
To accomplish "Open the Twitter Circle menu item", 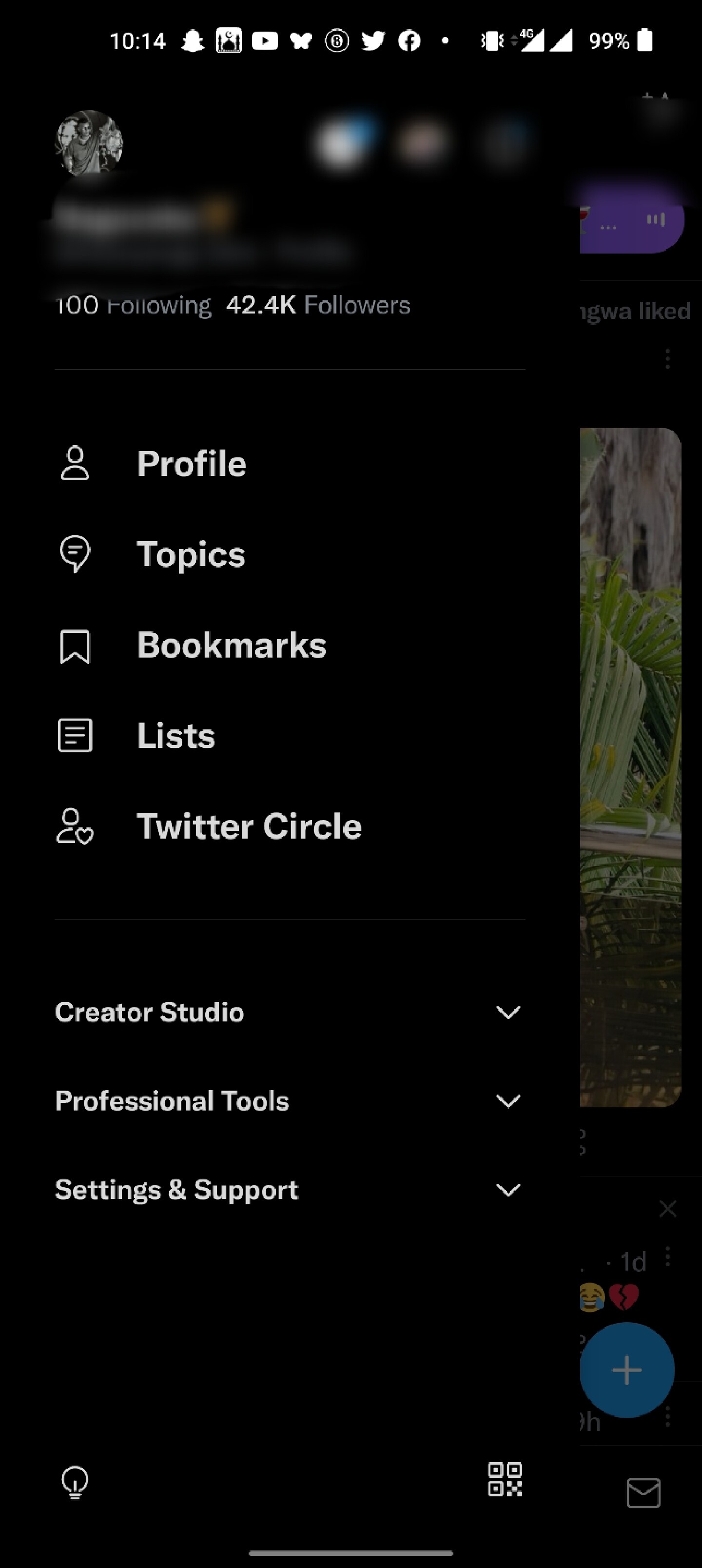I will pyautogui.click(x=290, y=826).
